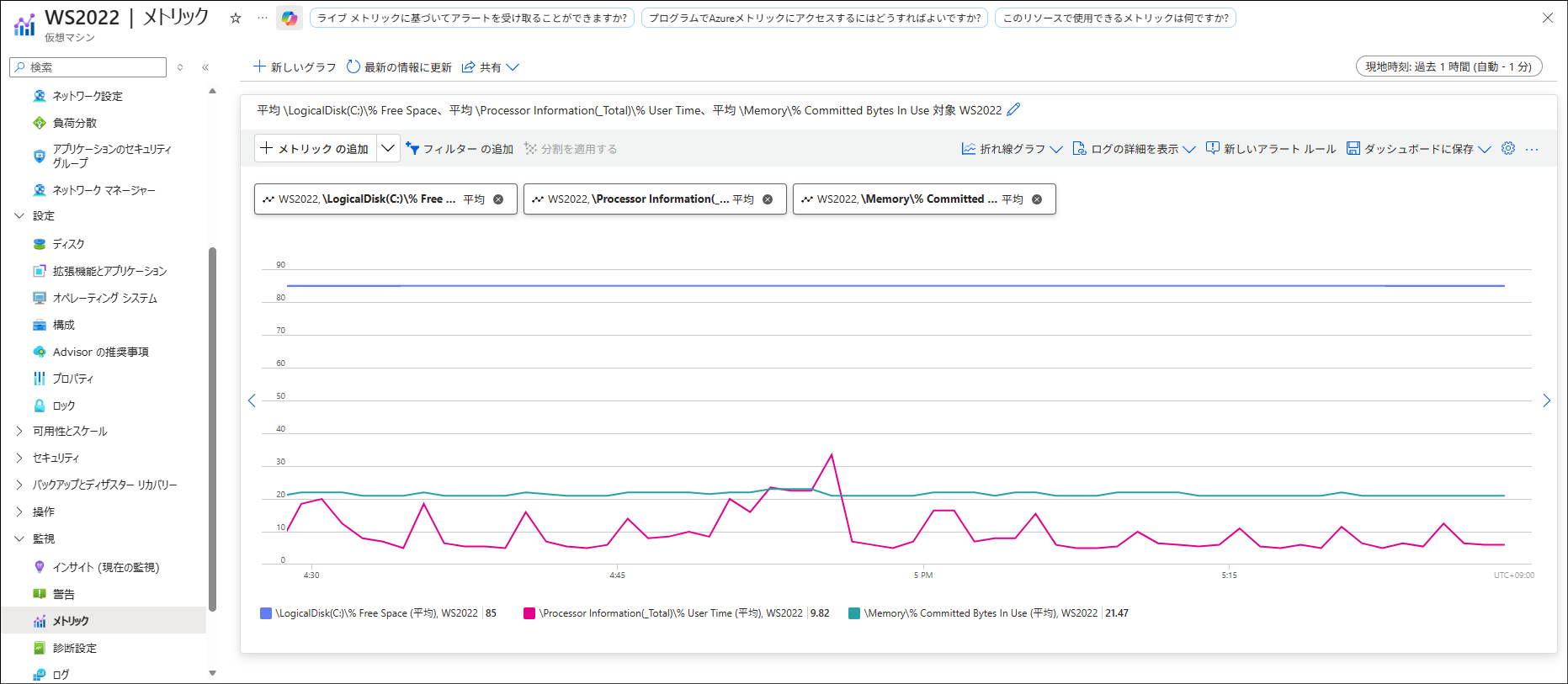Collapse the 監視 section
Image resolution: width=1568 pixels, height=684 pixels.
[x=19, y=538]
